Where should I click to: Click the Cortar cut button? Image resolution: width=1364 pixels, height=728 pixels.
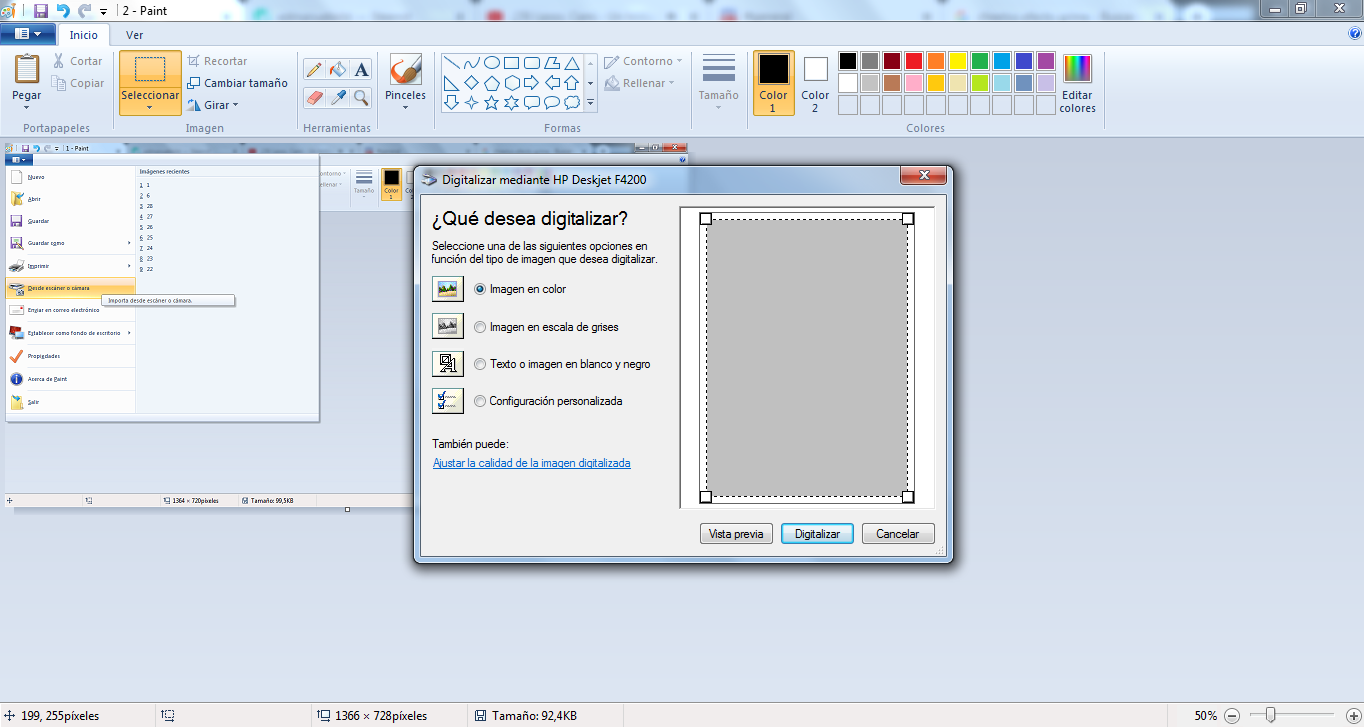point(78,61)
